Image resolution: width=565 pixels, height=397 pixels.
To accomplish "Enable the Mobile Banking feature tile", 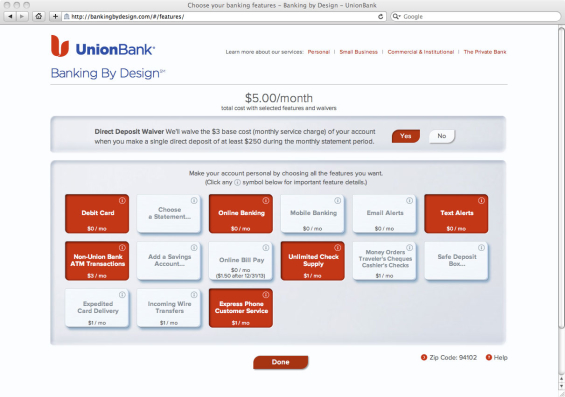I will click(x=312, y=214).
